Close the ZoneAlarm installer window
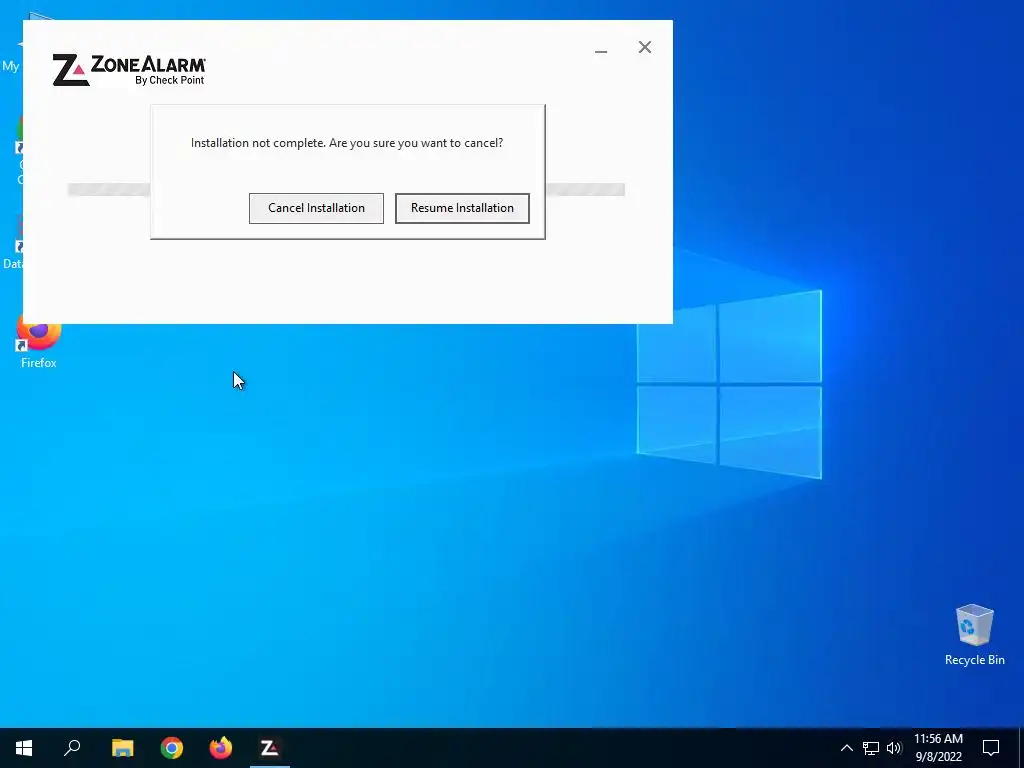This screenshot has height=768, width=1024. click(x=645, y=47)
